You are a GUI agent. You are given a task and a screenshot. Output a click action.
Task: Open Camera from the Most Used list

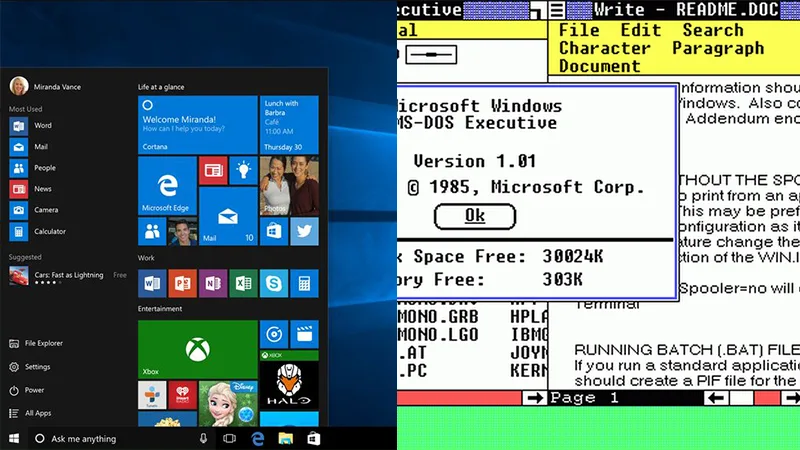34,210
